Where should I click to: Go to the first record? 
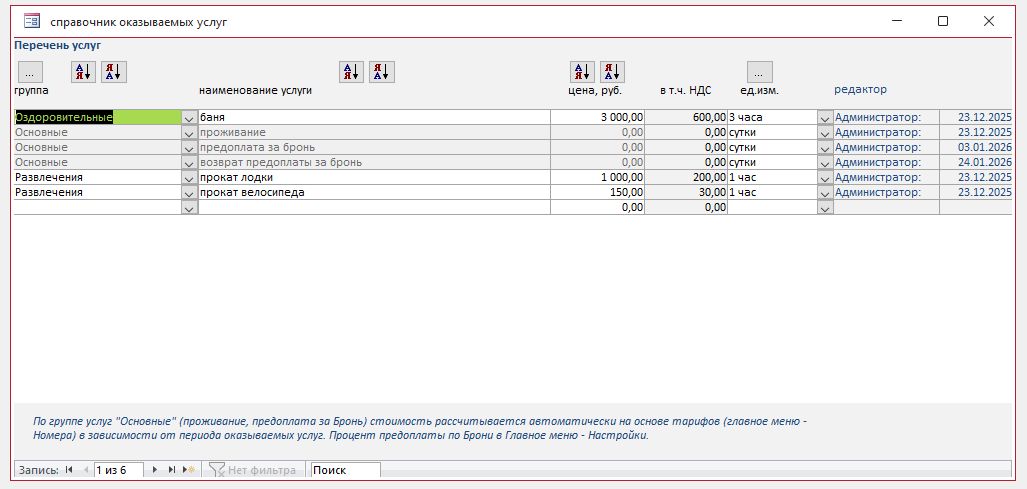tap(69, 470)
